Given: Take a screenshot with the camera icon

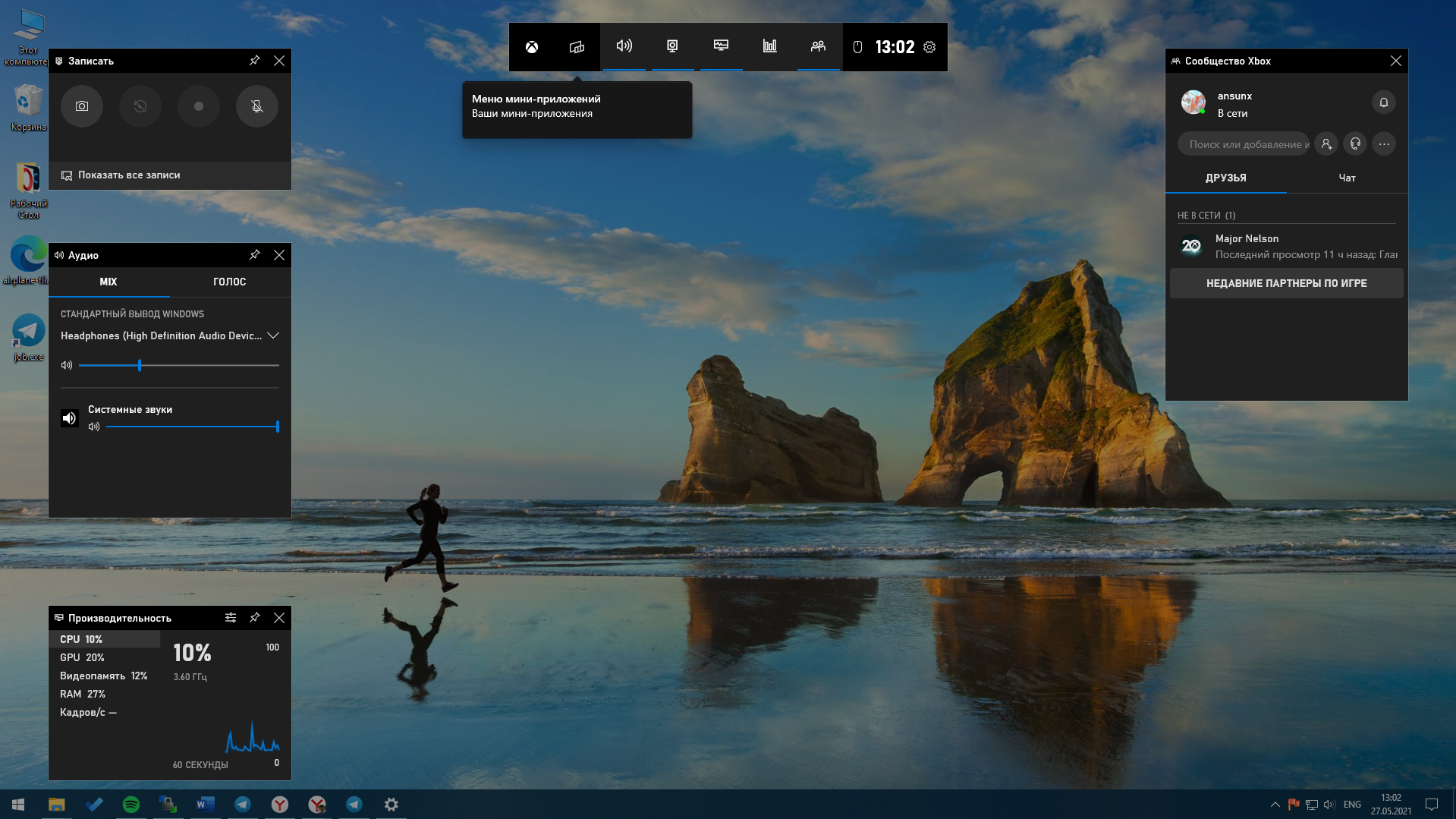Looking at the screenshot, I should [82, 106].
